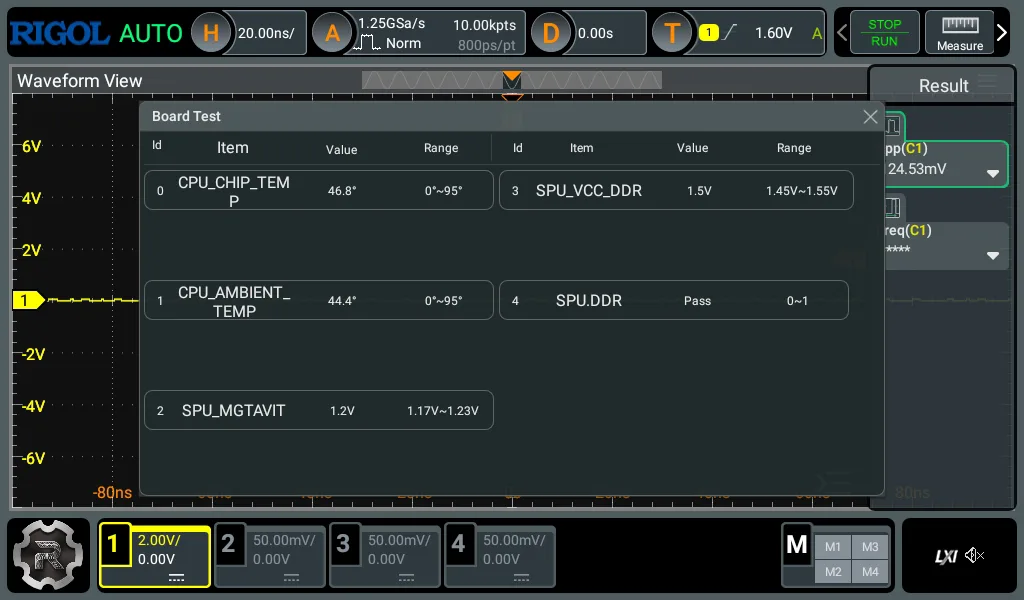Turn on channel 4
The height and width of the screenshot is (600, 1024).
pos(500,556)
